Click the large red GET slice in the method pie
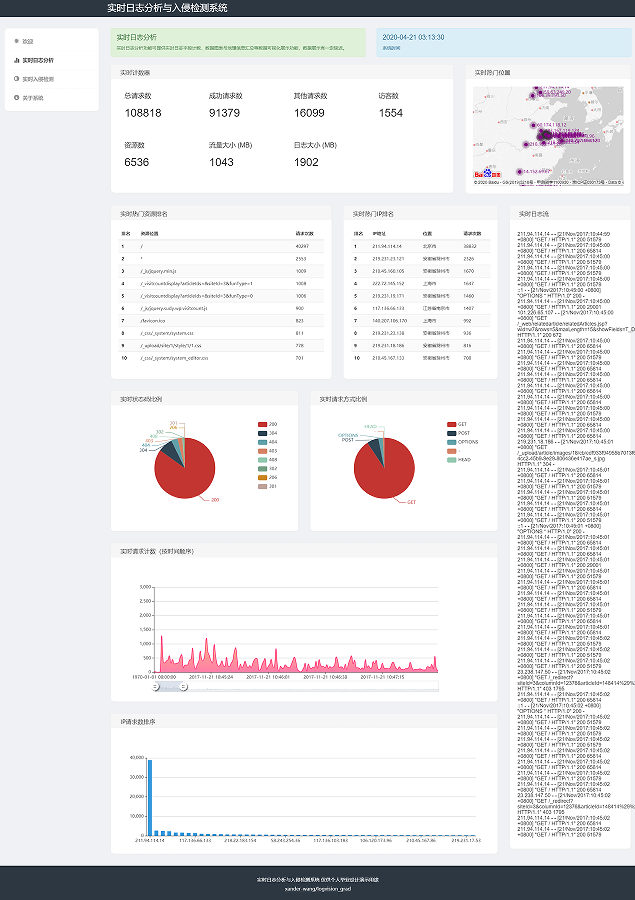This screenshot has height=900, width=635. 386,476
